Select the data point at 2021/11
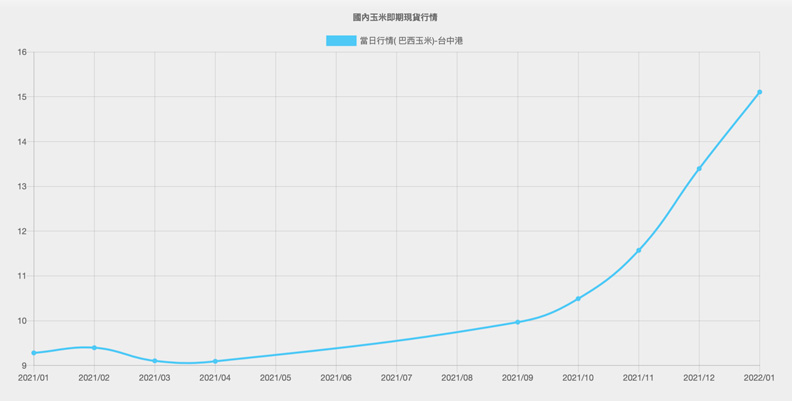Screen dimensions: 792x401 (x=638, y=250)
